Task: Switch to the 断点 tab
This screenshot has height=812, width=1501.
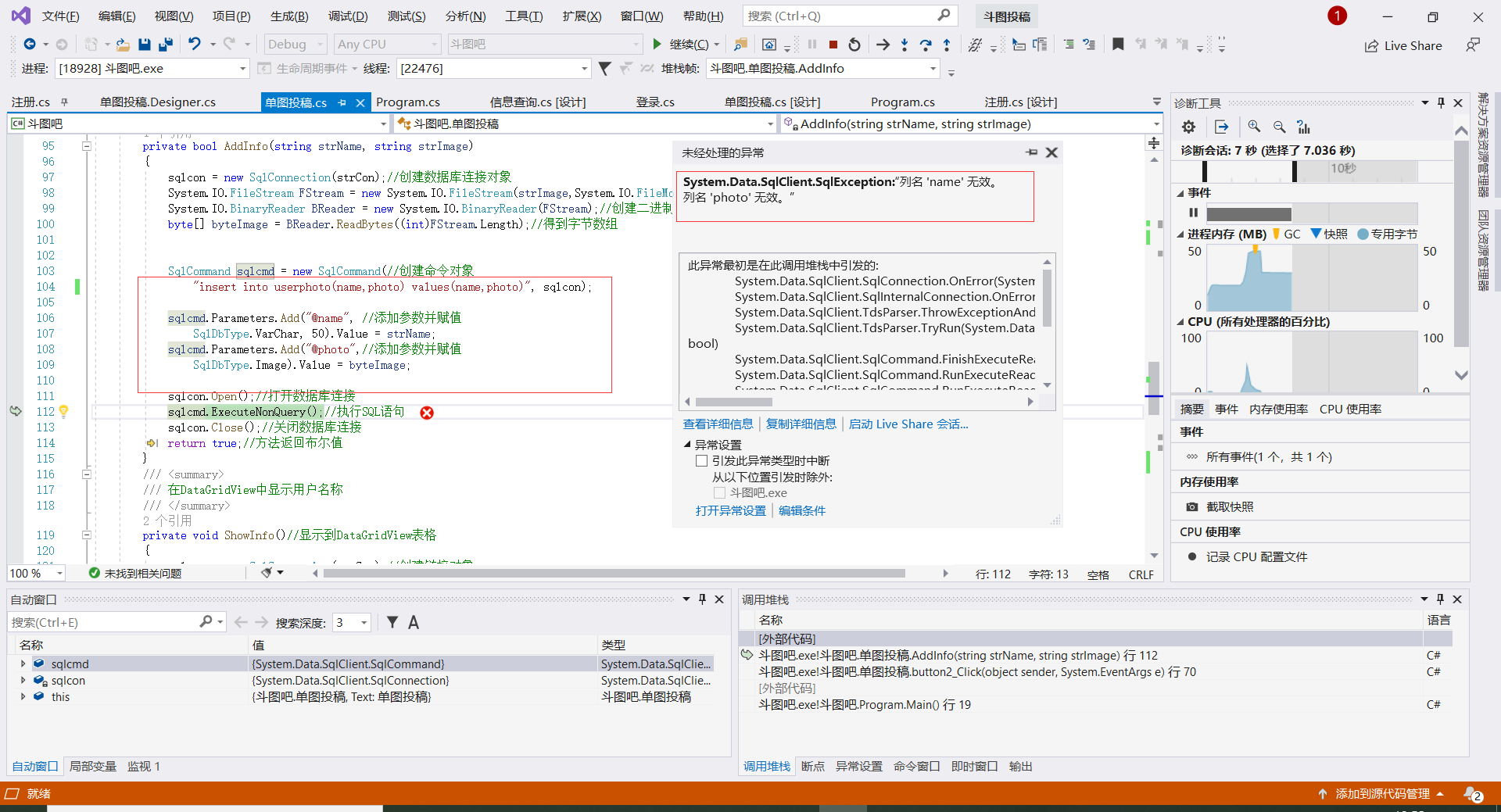Action: (813, 767)
